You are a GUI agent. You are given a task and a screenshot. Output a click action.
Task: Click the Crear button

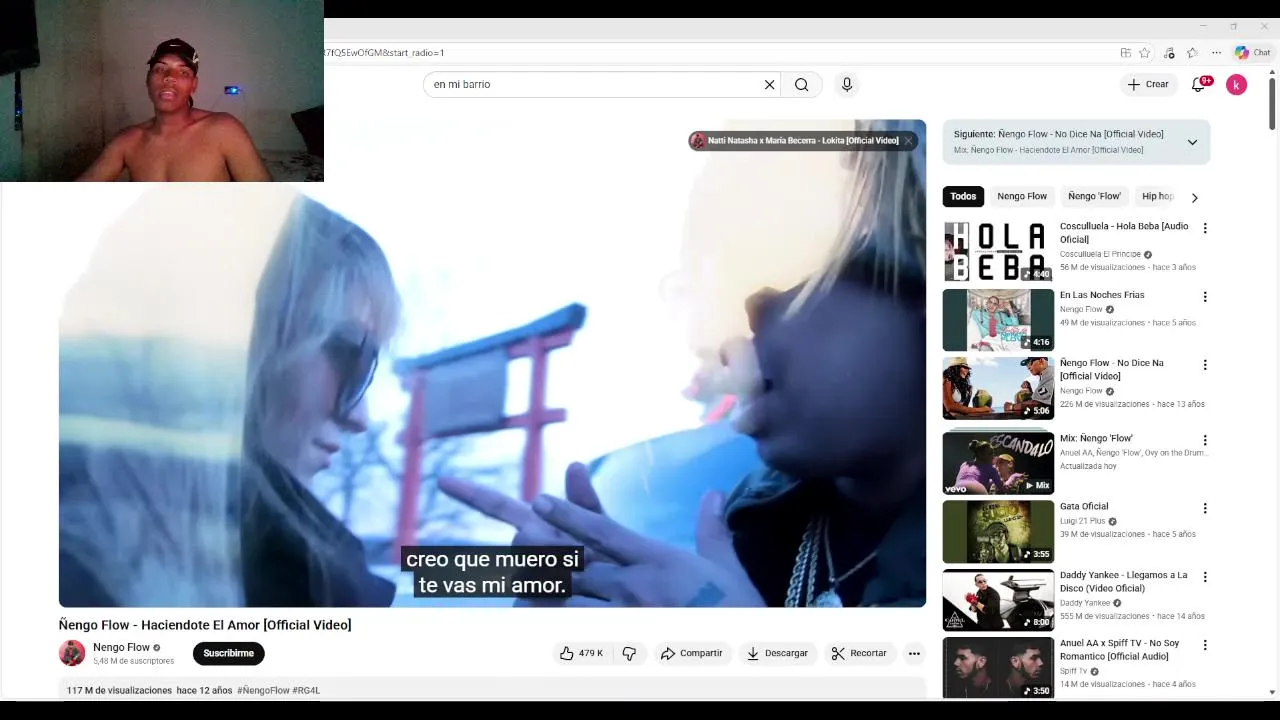(1148, 85)
